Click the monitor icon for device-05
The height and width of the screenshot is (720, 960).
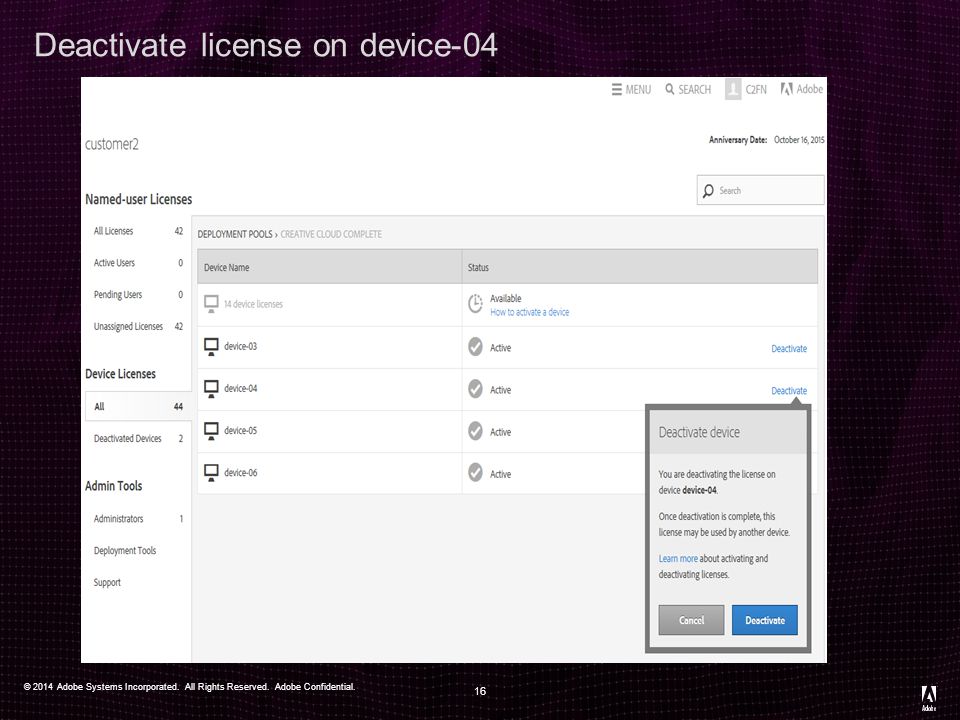(211, 432)
